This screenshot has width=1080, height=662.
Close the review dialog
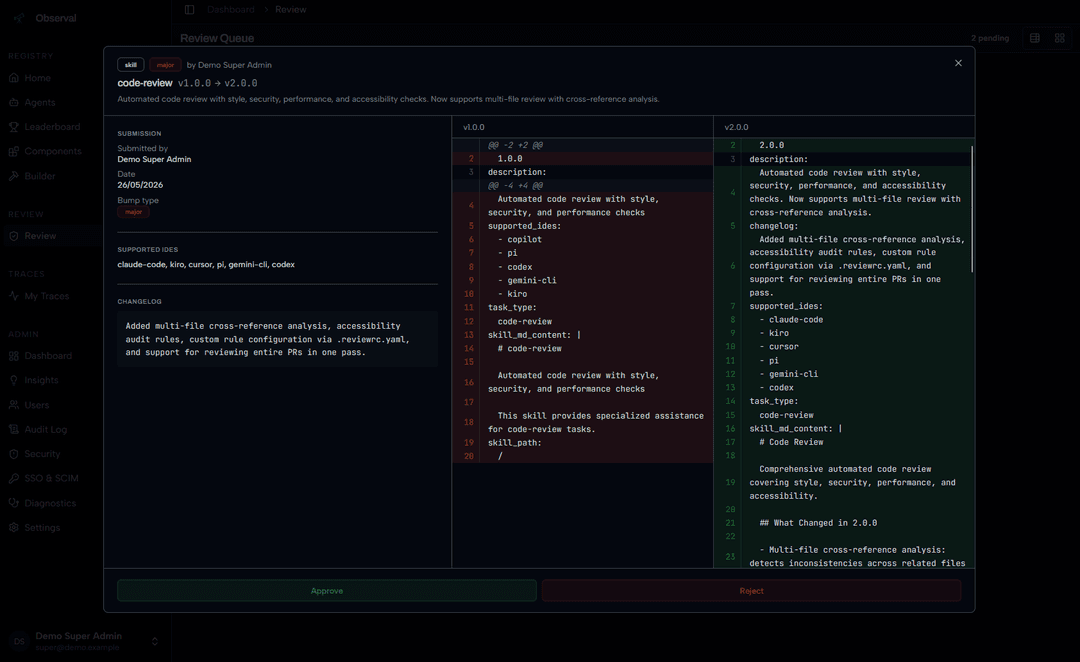click(958, 63)
